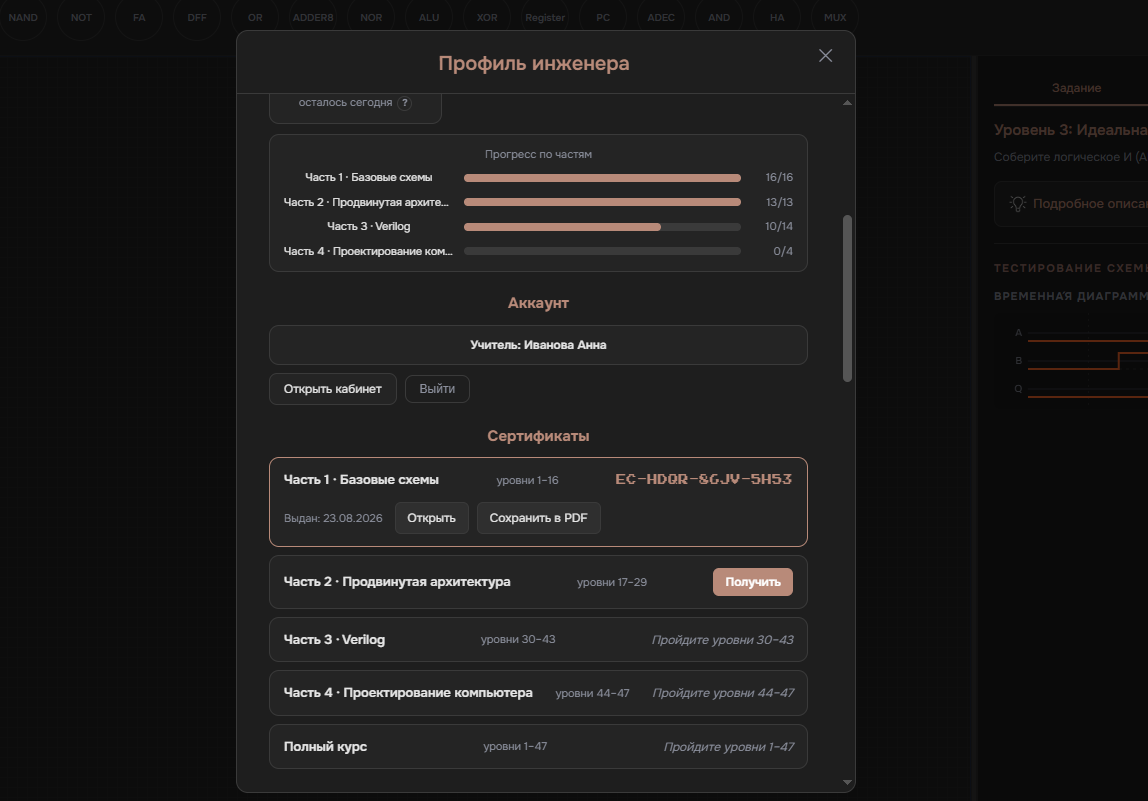Screen dimensions: 1148x801
Task: Select the FA component chip
Action: coord(139,18)
